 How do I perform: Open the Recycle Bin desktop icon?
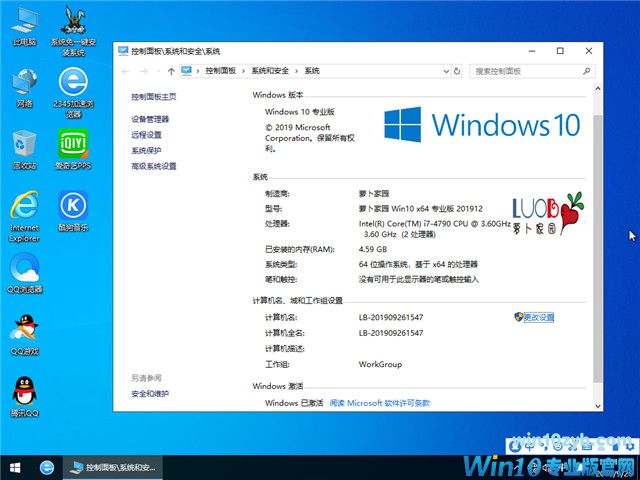click(24, 149)
